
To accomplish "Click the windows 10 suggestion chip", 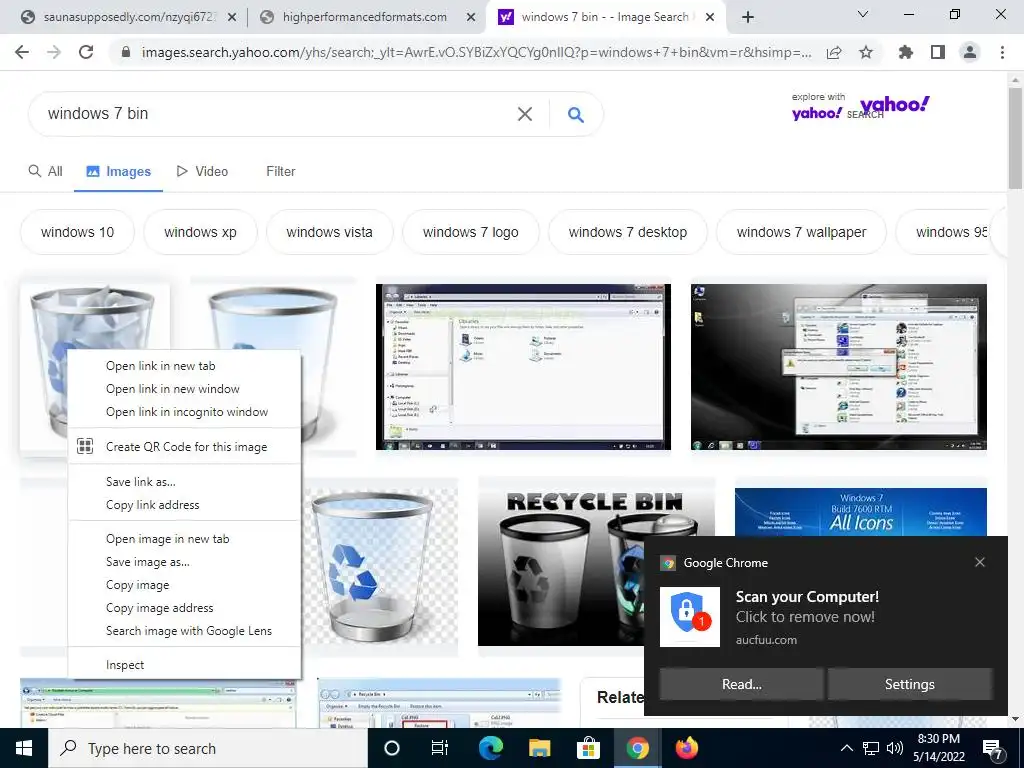I will [x=77, y=232].
